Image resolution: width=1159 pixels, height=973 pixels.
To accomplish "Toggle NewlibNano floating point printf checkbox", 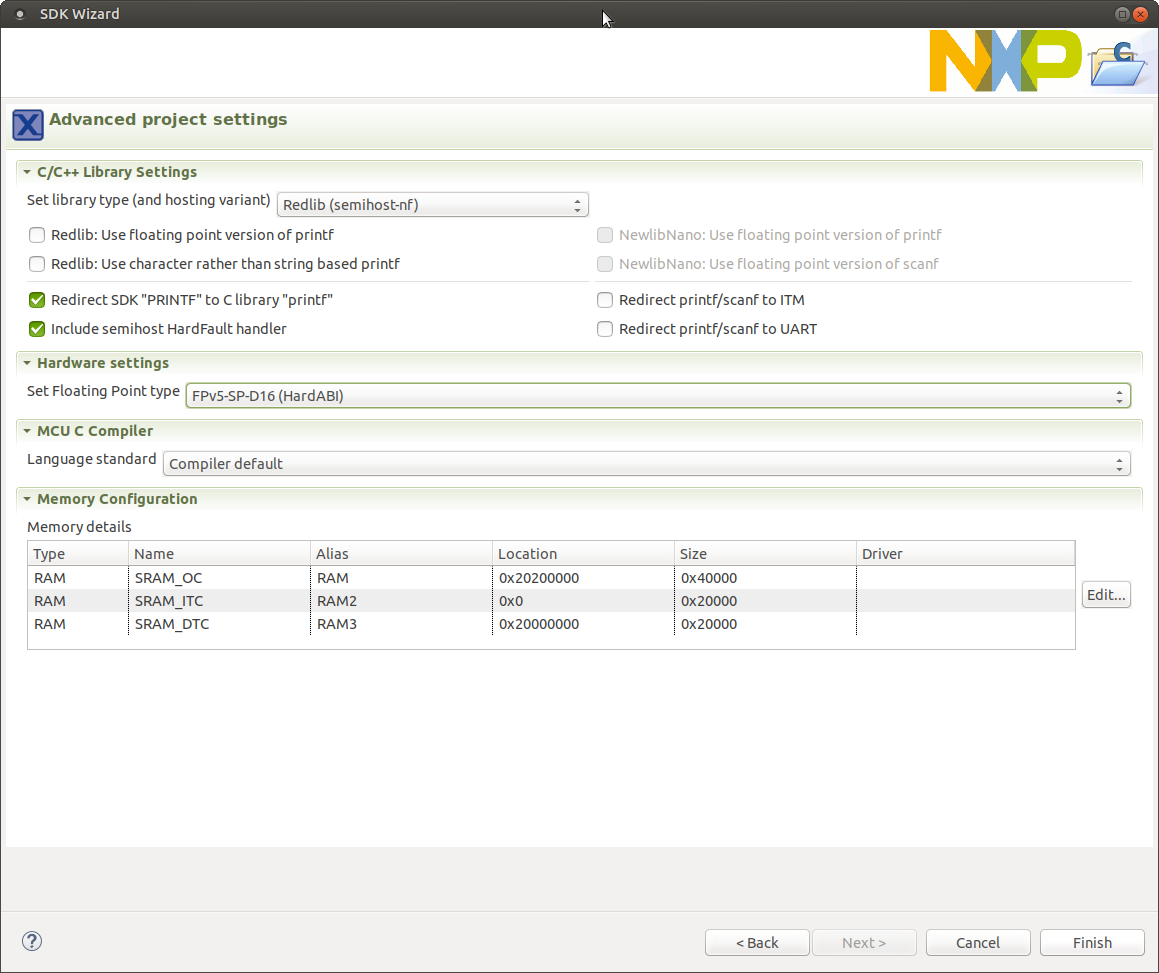I will pyautogui.click(x=605, y=235).
